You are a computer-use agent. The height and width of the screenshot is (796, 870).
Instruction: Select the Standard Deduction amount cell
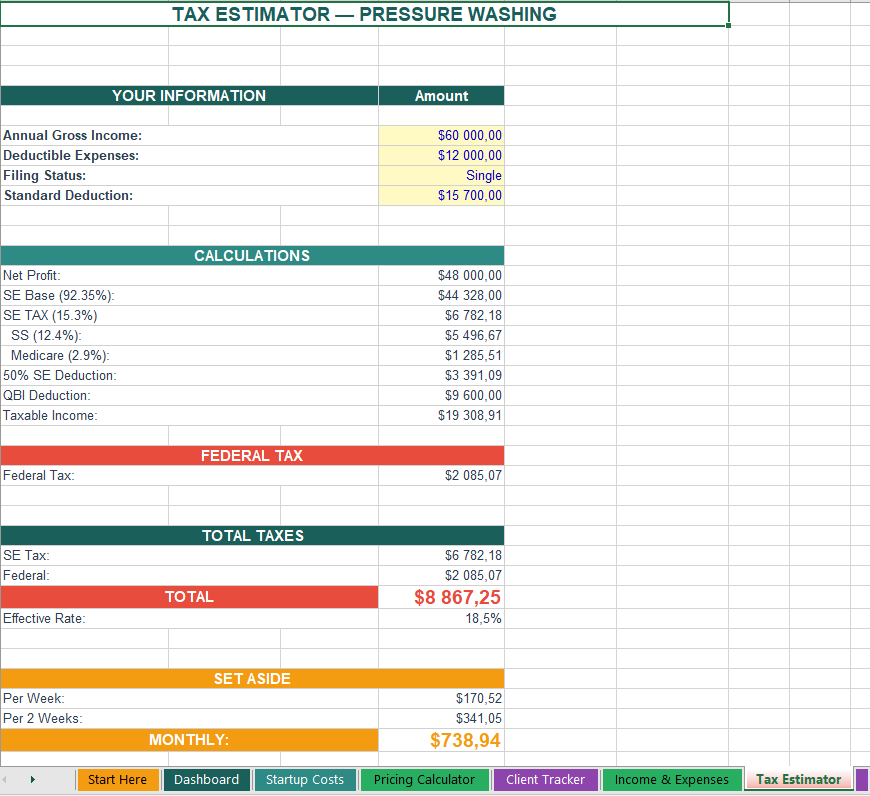441,195
